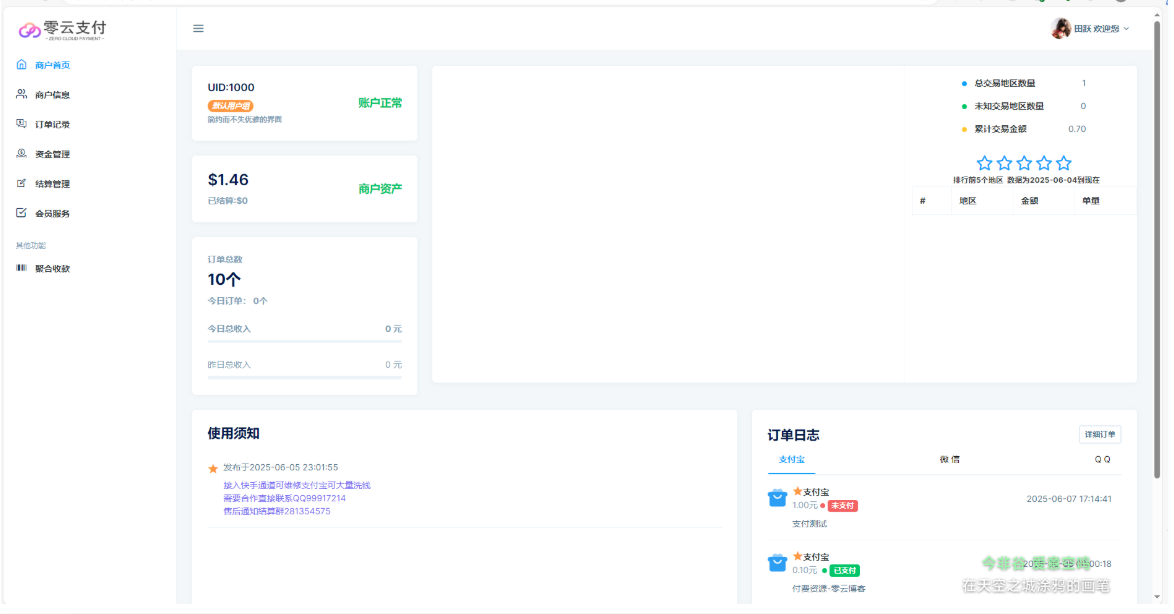
Task: Open the user dropdown arrow beside 欢迎您
Action: [x=1126, y=28]
